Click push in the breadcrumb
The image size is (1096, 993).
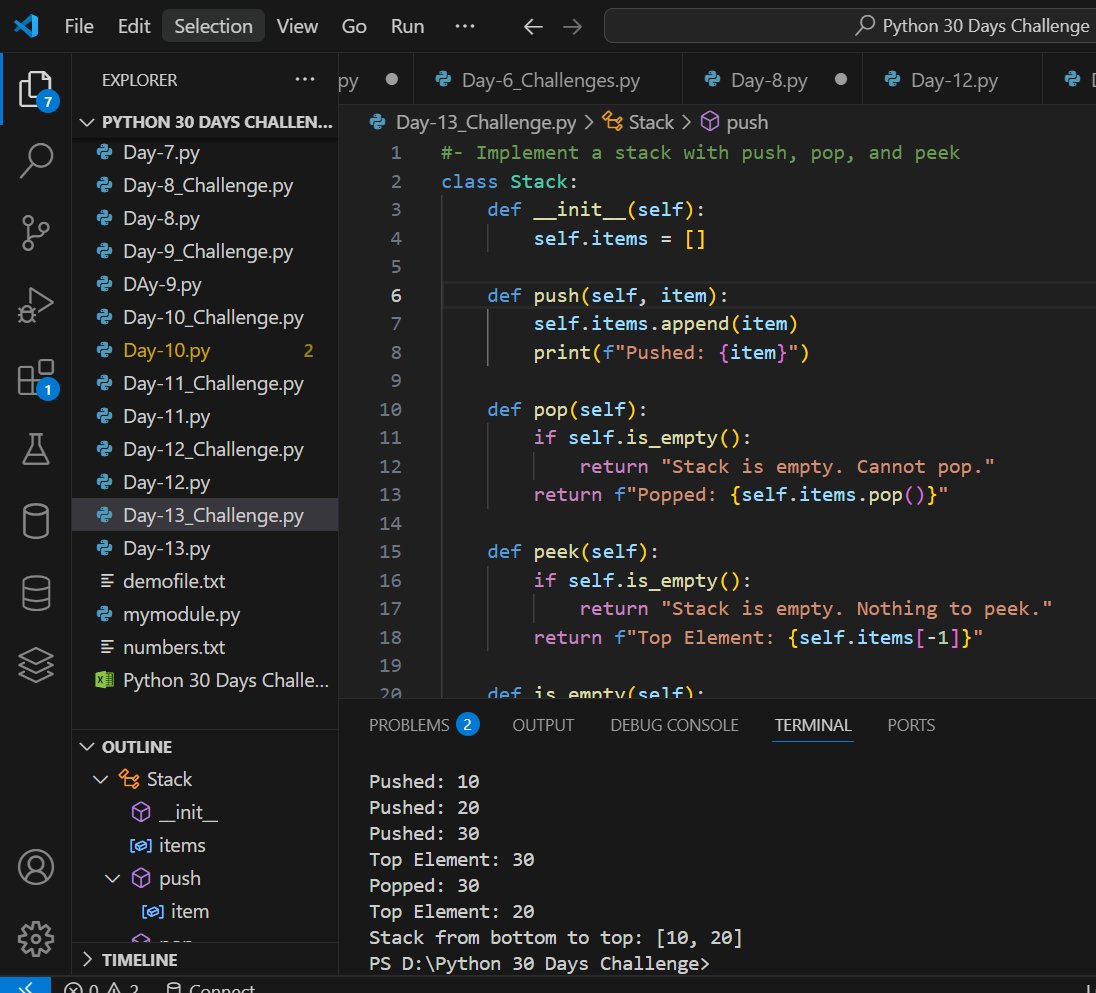[x=747, y=122]
